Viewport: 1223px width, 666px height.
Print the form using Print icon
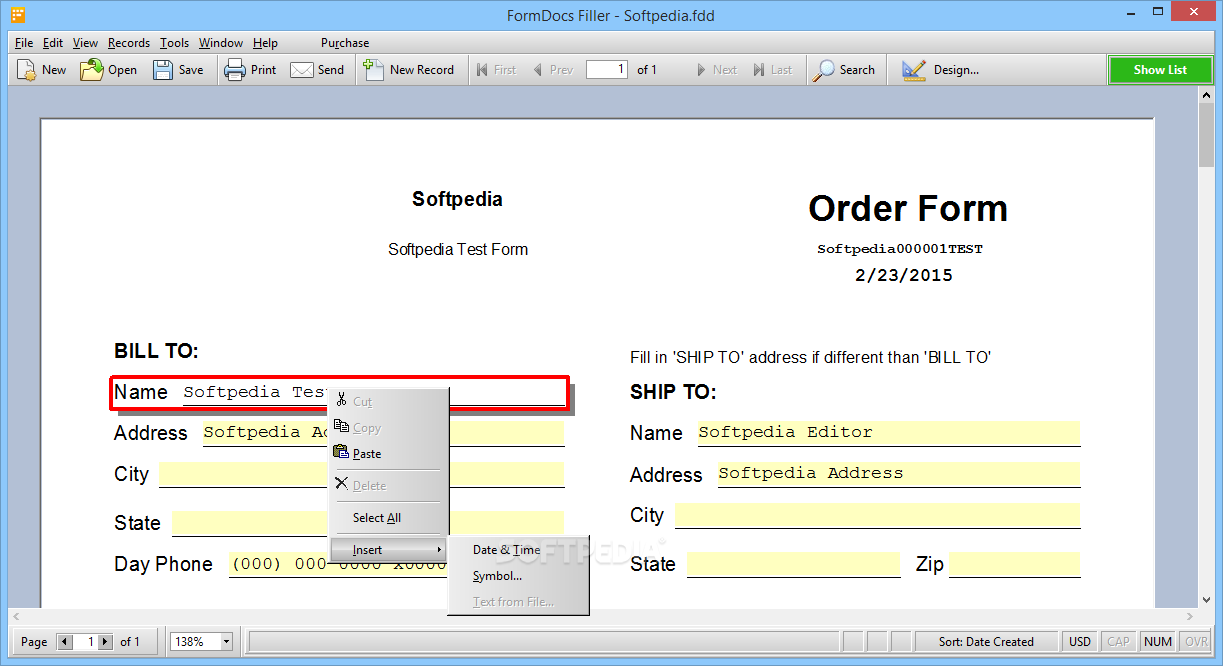point(235,70)
